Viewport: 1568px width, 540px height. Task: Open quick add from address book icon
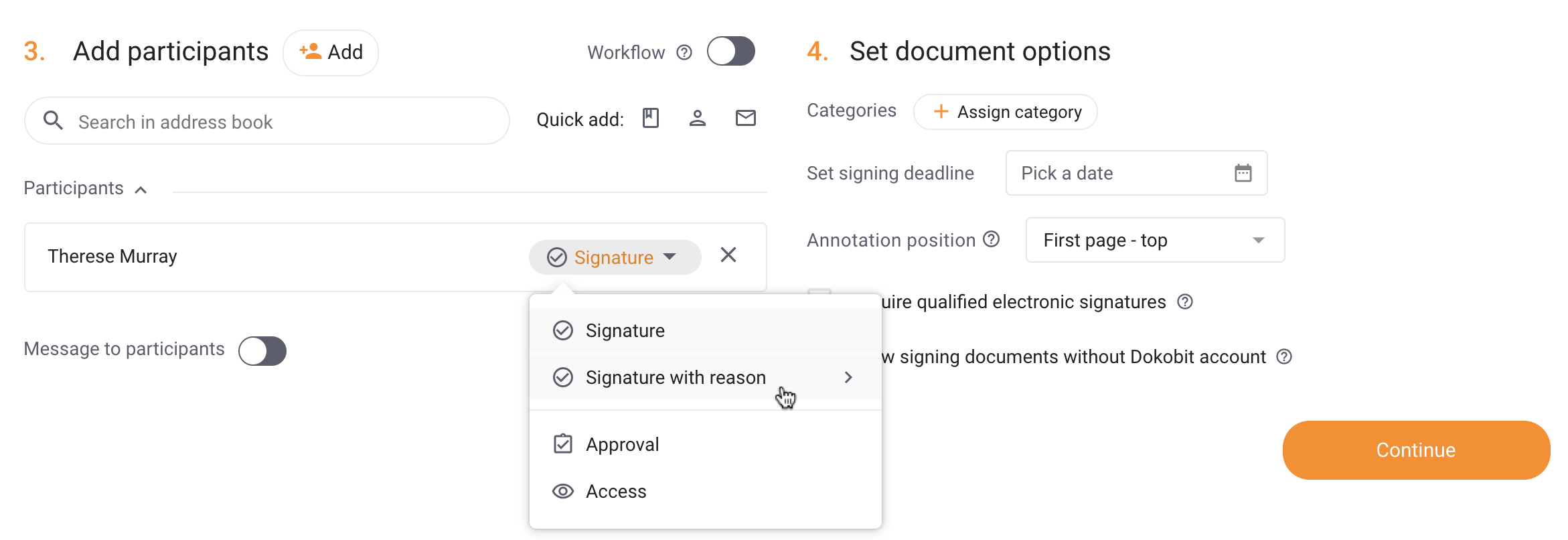click(x=650, y=119)
